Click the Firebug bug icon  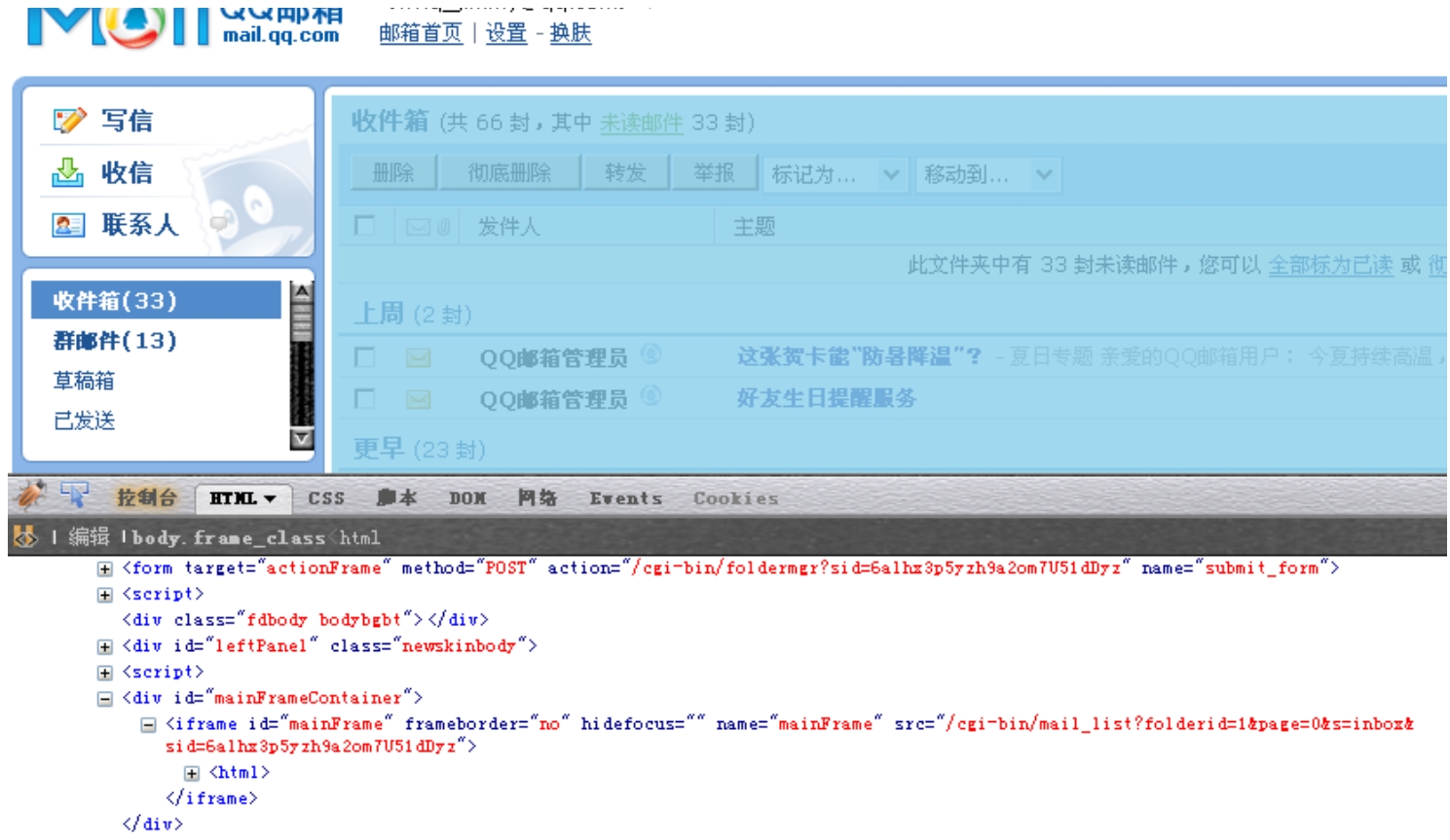click(x=31, y=496)
